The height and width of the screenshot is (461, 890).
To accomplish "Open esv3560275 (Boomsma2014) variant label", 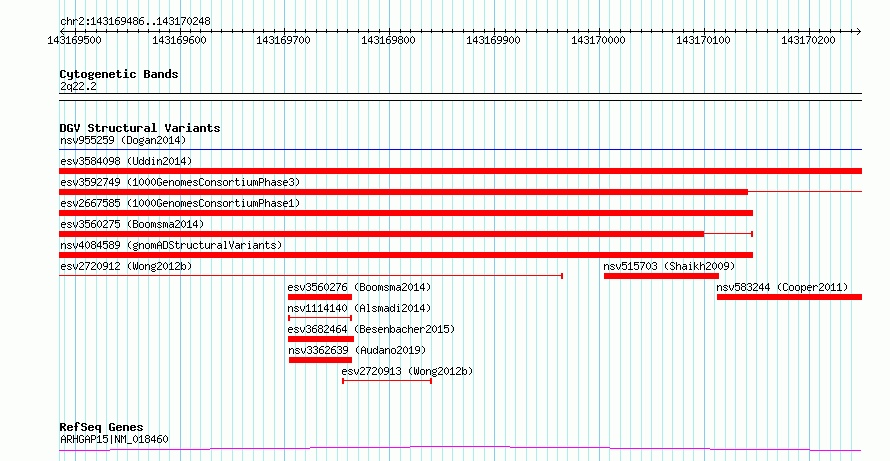I will [132, 224].
